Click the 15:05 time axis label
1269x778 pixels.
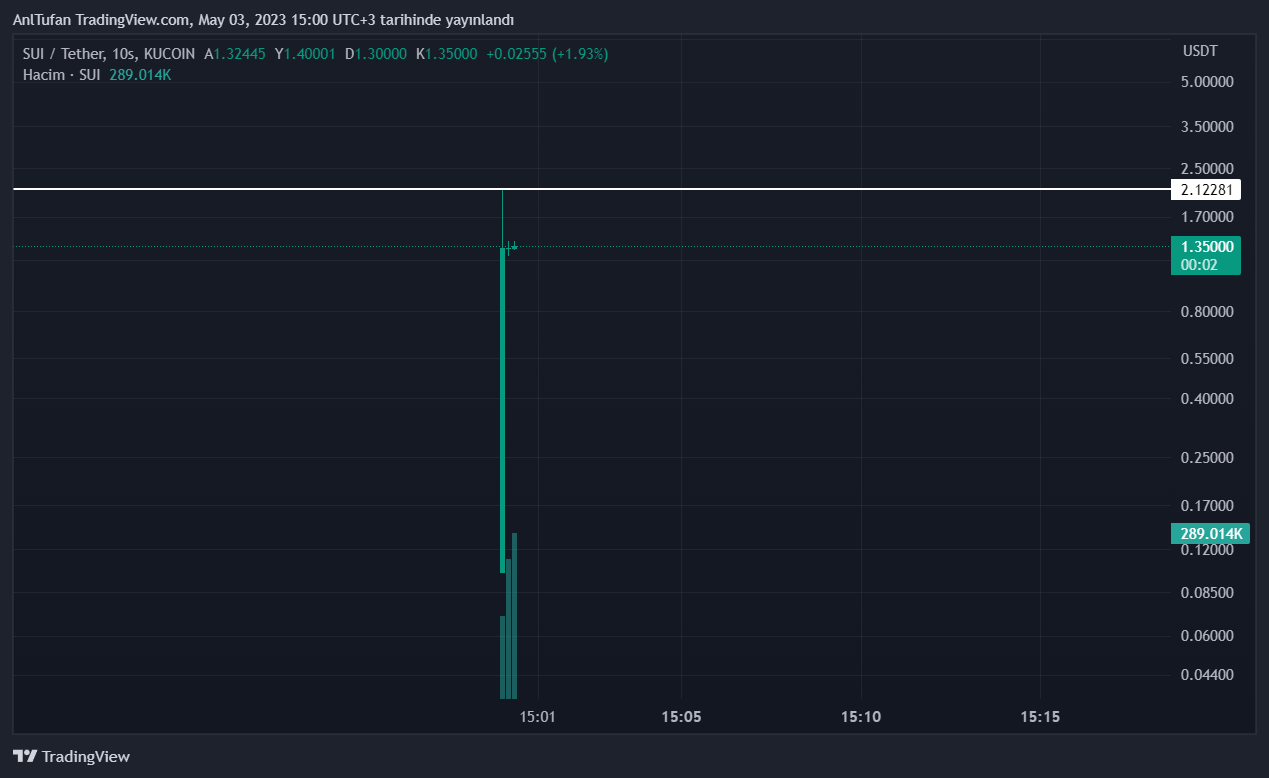680,717
